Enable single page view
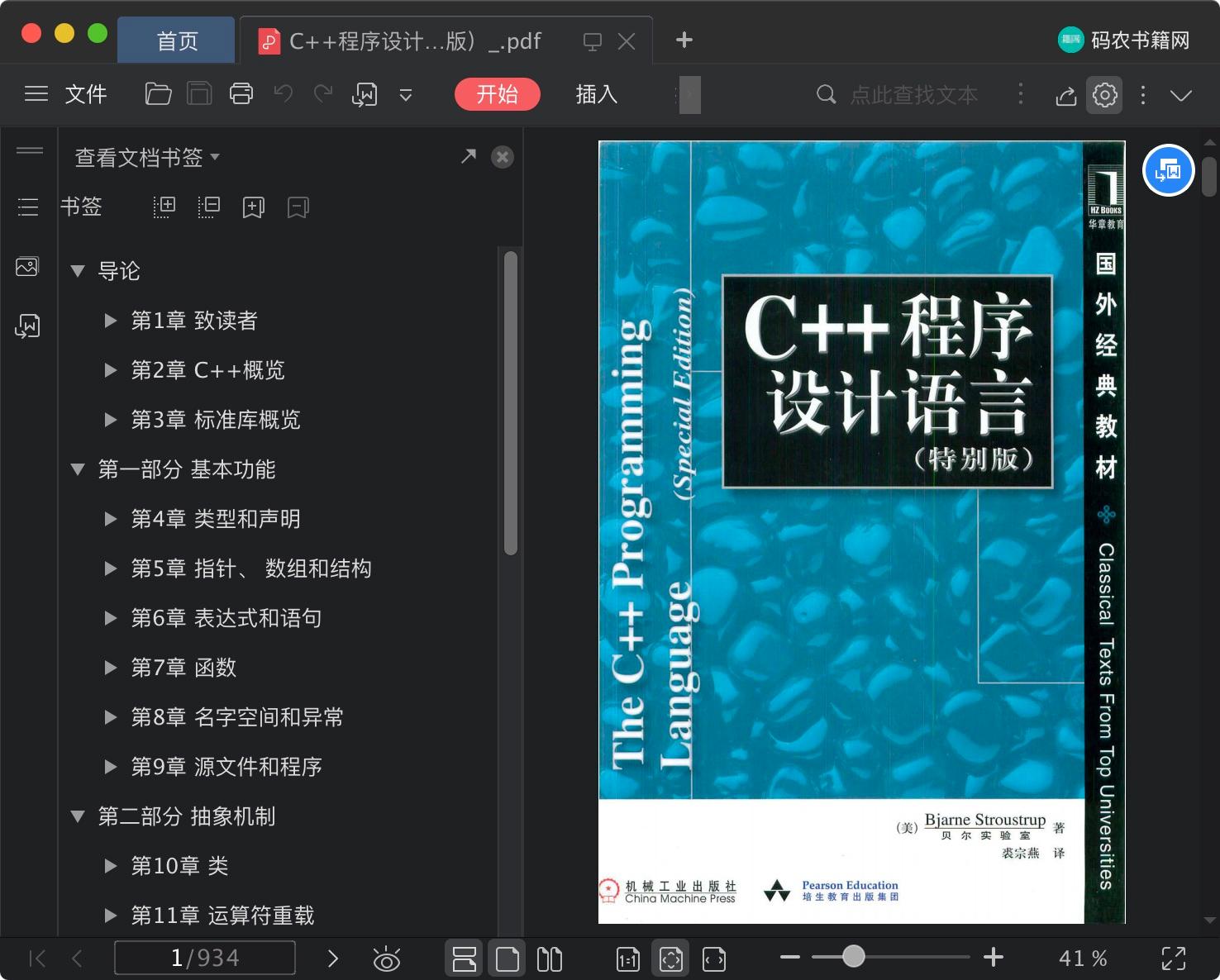1220x980 pixels. click(x=508, y=959)
